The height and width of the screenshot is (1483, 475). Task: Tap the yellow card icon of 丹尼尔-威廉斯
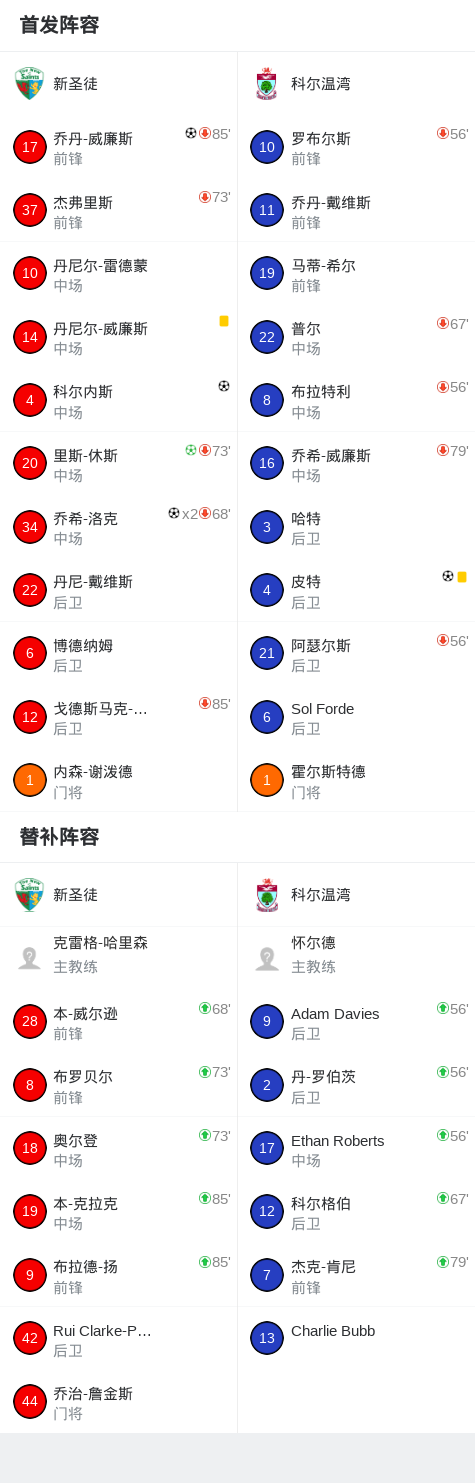[x=224, y=321]
